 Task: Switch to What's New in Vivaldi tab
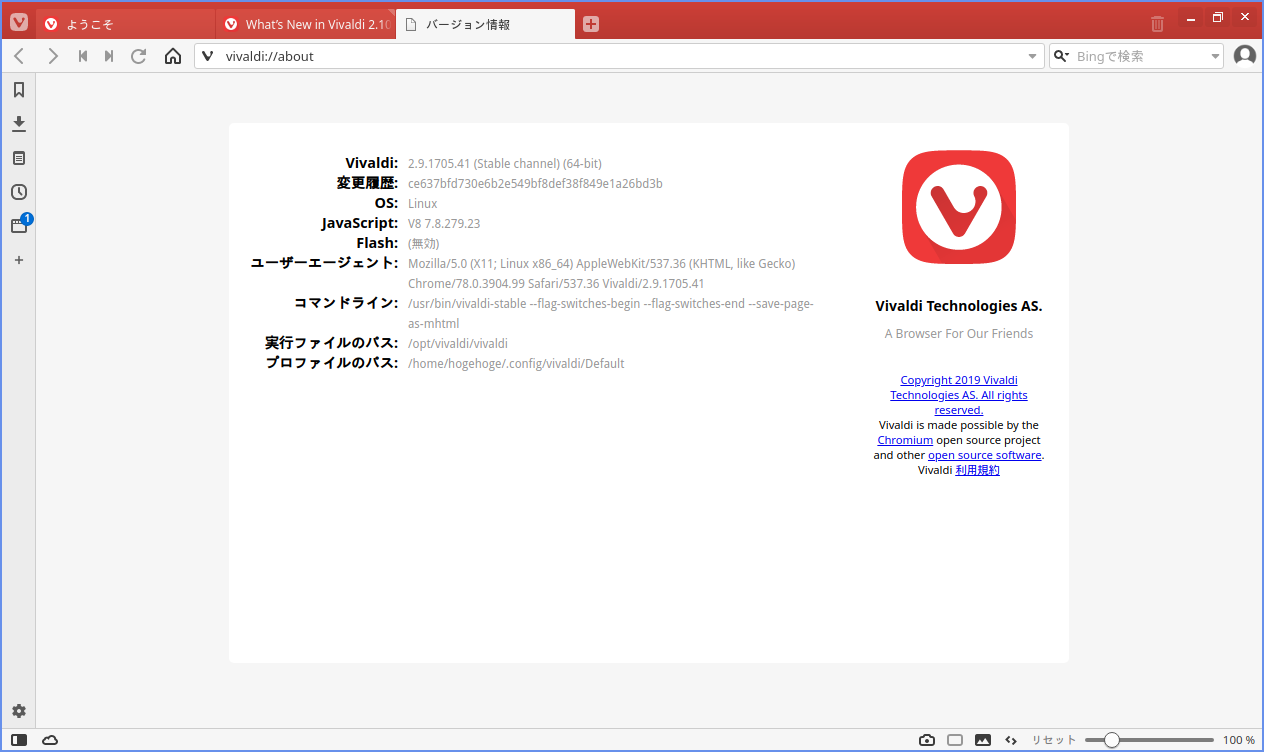306,24
